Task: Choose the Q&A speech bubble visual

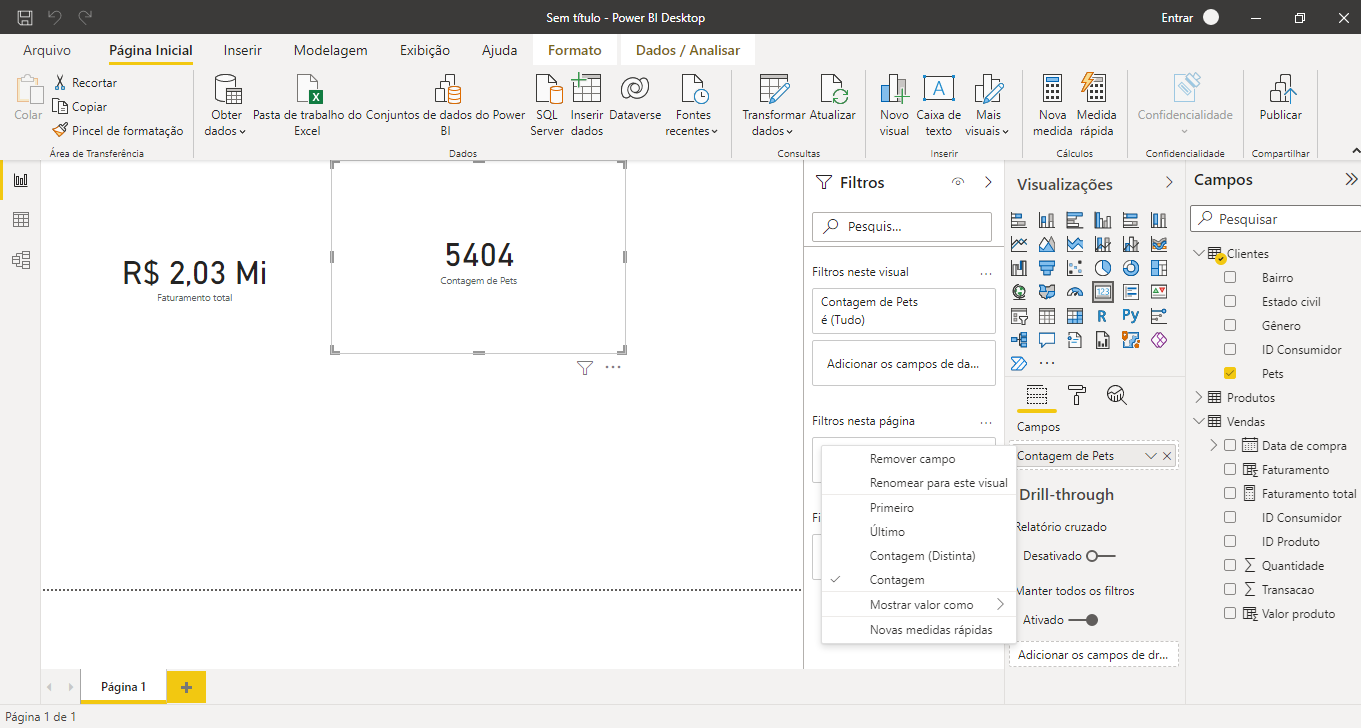Action: click(1047, 340)
